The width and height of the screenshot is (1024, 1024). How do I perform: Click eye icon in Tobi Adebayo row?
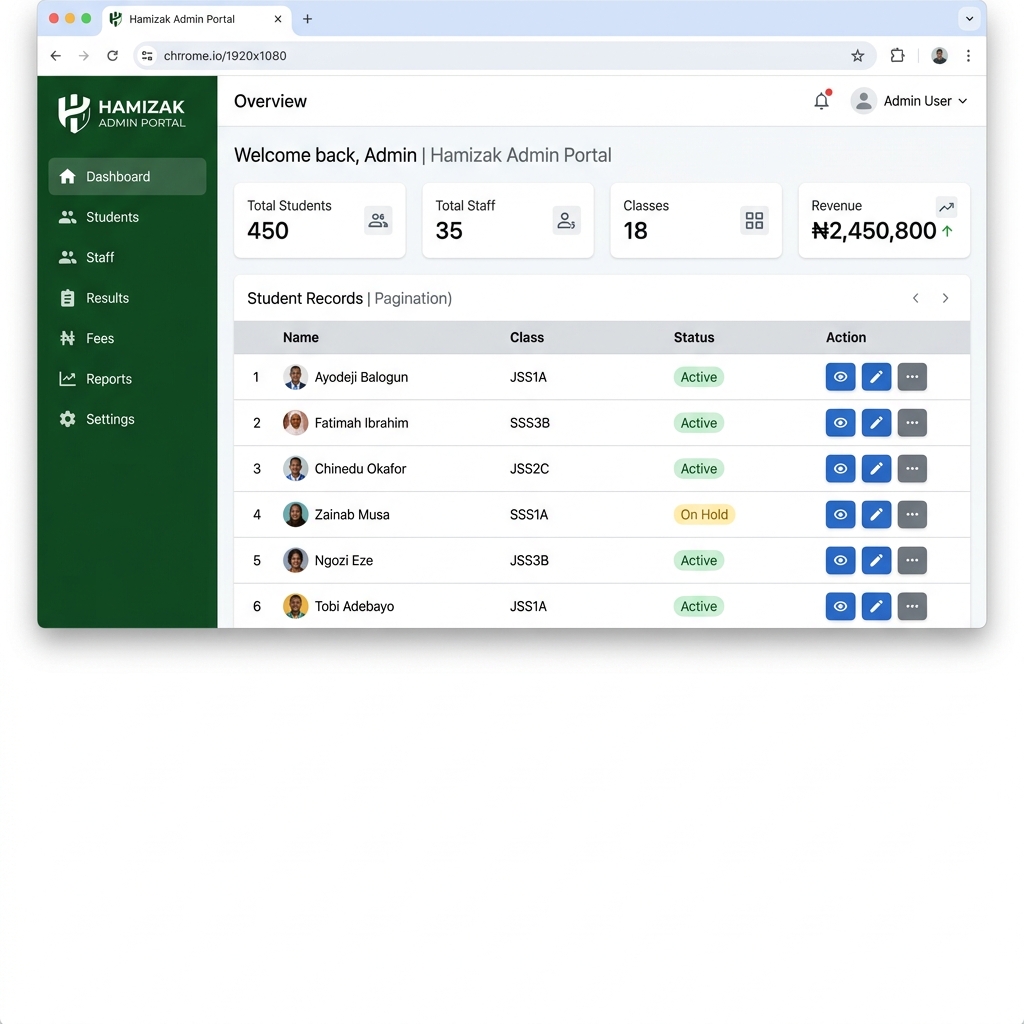[840, 606]
